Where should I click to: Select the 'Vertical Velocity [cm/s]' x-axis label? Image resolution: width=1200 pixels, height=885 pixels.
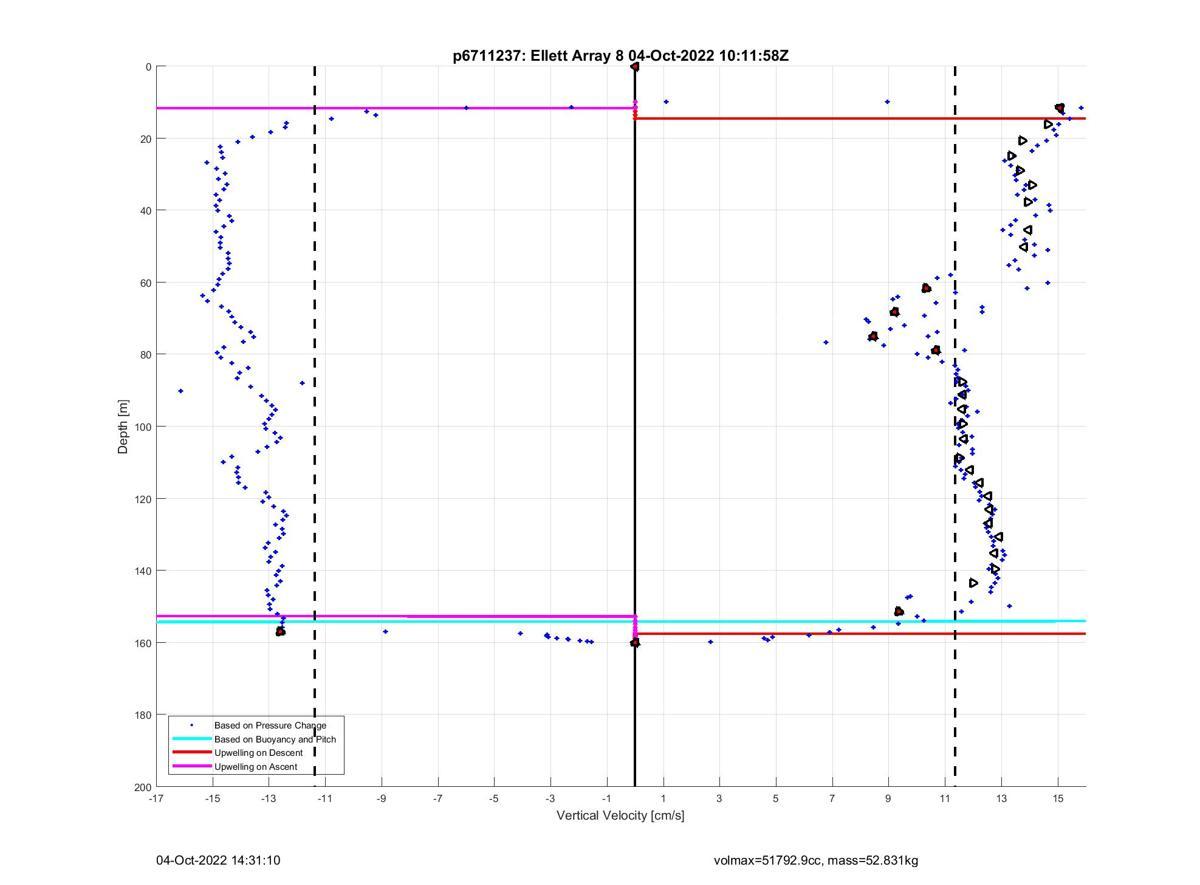pos(621,815)
